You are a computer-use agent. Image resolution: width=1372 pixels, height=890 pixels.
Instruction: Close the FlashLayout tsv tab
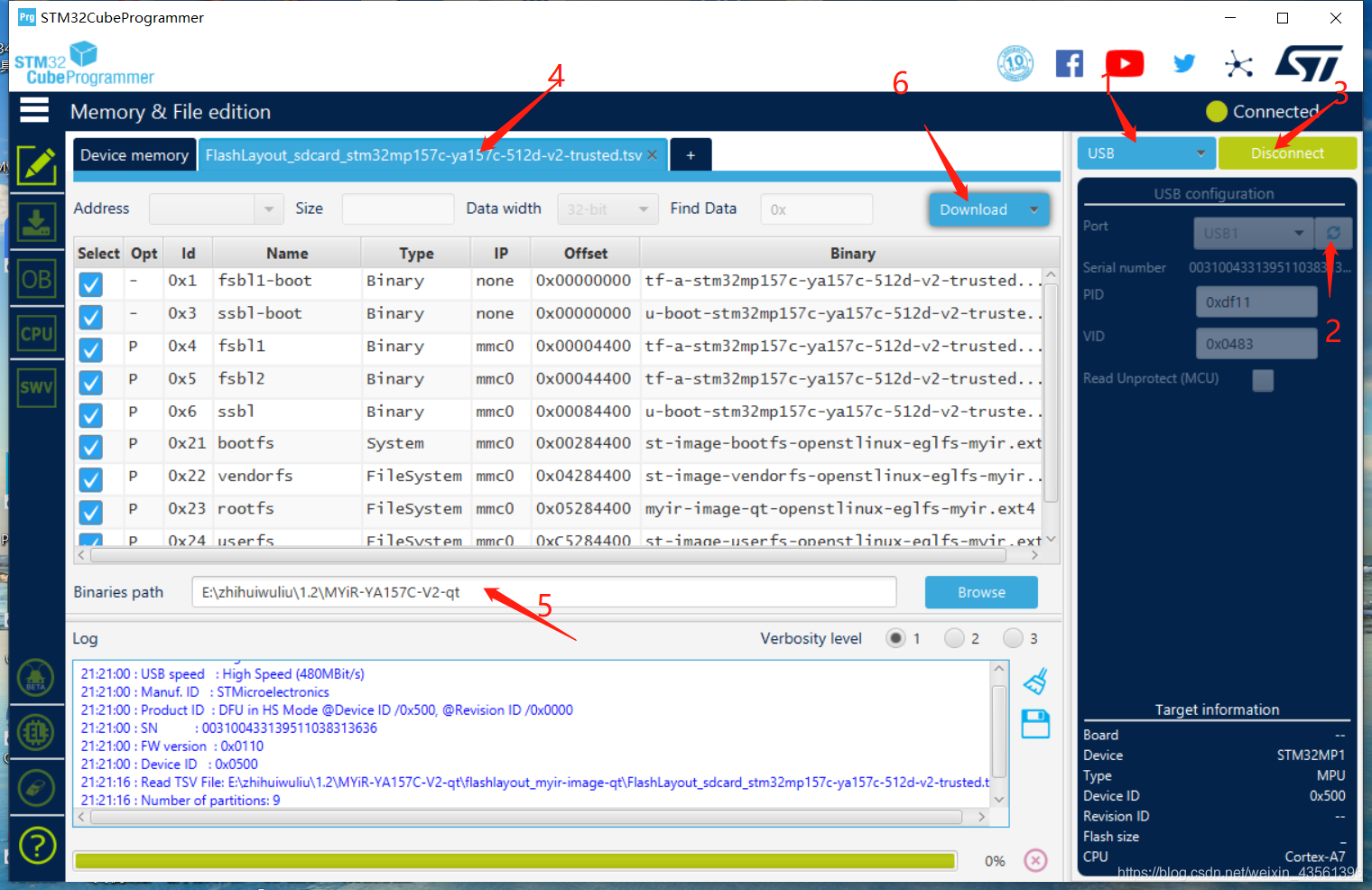[652, 155]
